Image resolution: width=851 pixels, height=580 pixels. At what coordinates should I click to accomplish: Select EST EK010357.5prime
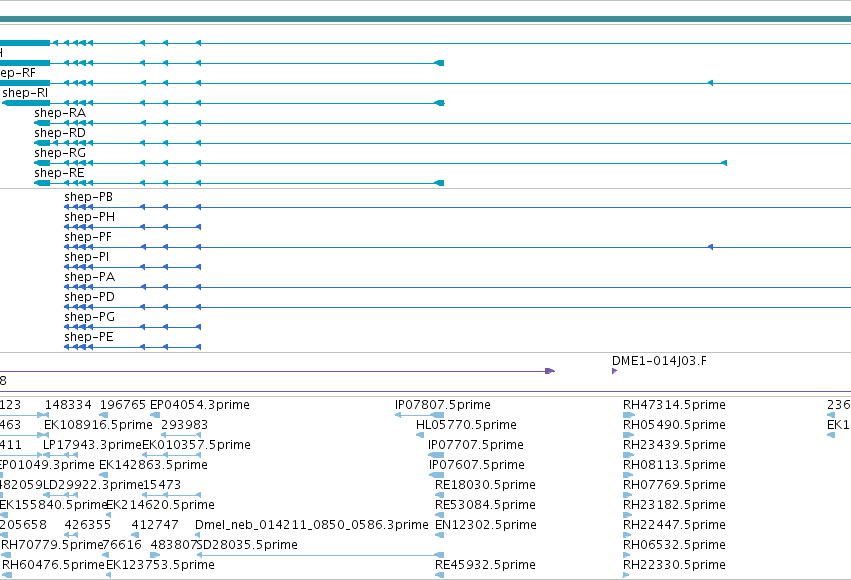(196, 445)
